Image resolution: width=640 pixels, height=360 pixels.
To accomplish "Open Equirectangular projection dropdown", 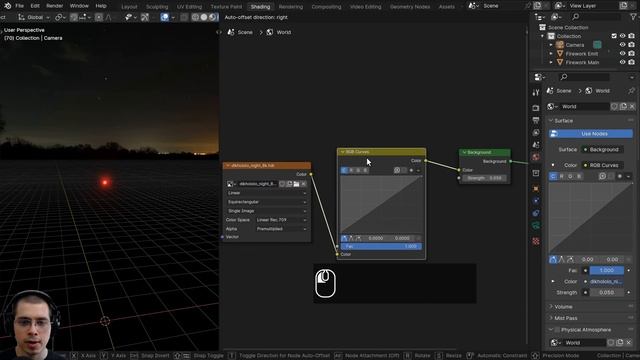I will coord(267,202).
